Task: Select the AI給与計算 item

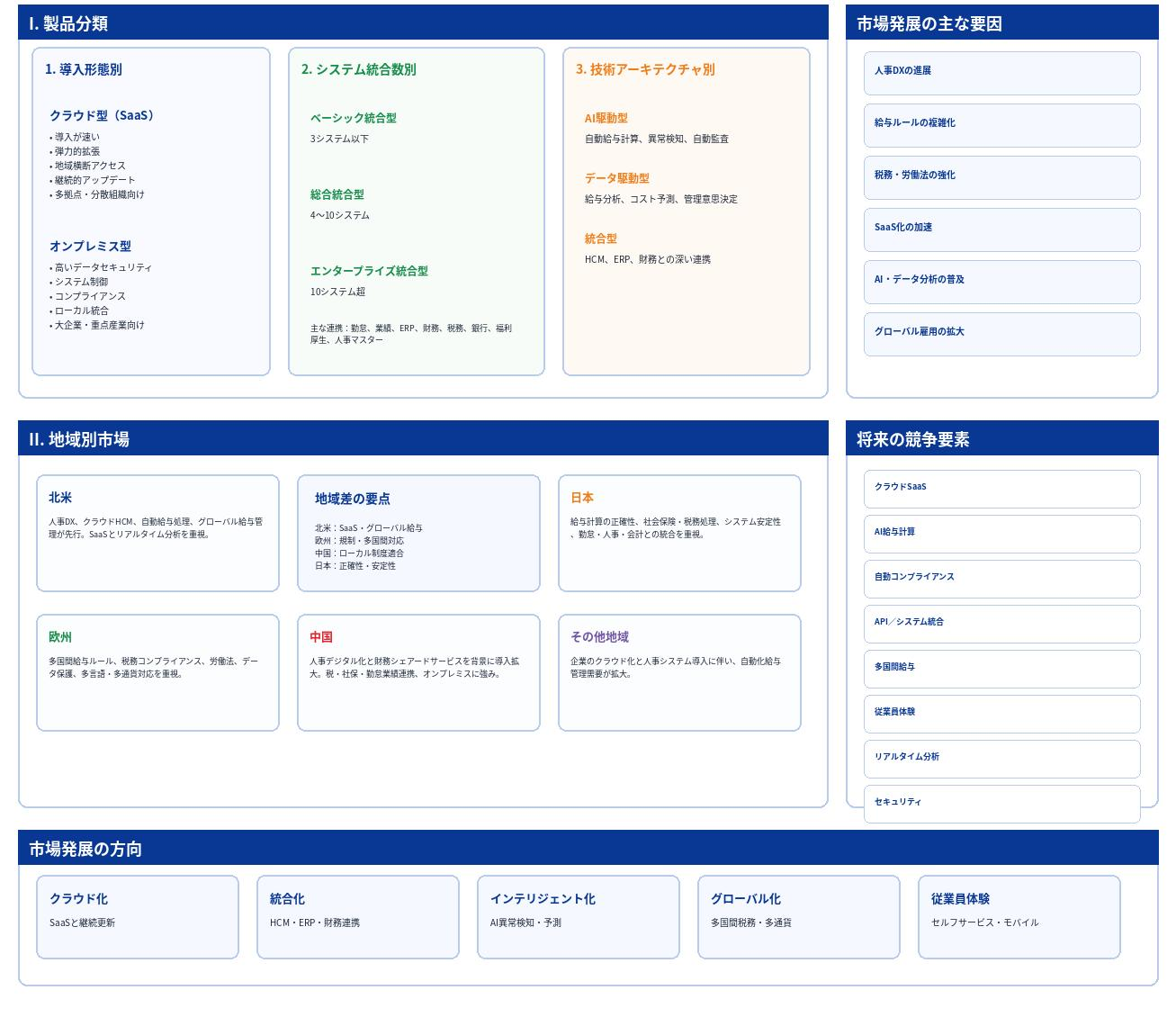Action: coord(1001,534)
